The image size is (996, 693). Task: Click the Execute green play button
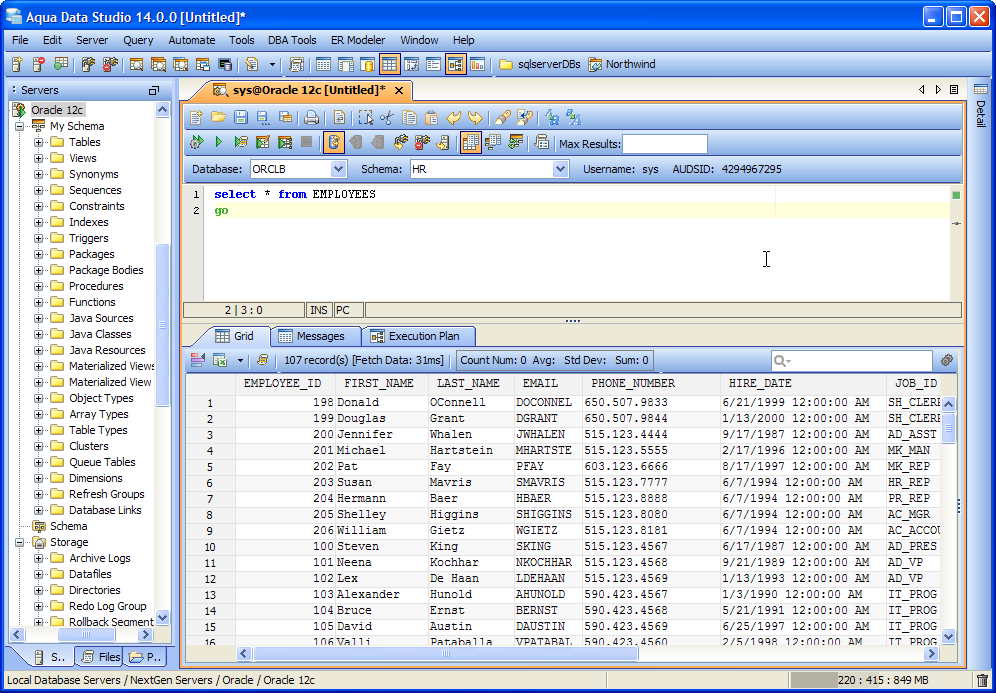coord(219,142)
